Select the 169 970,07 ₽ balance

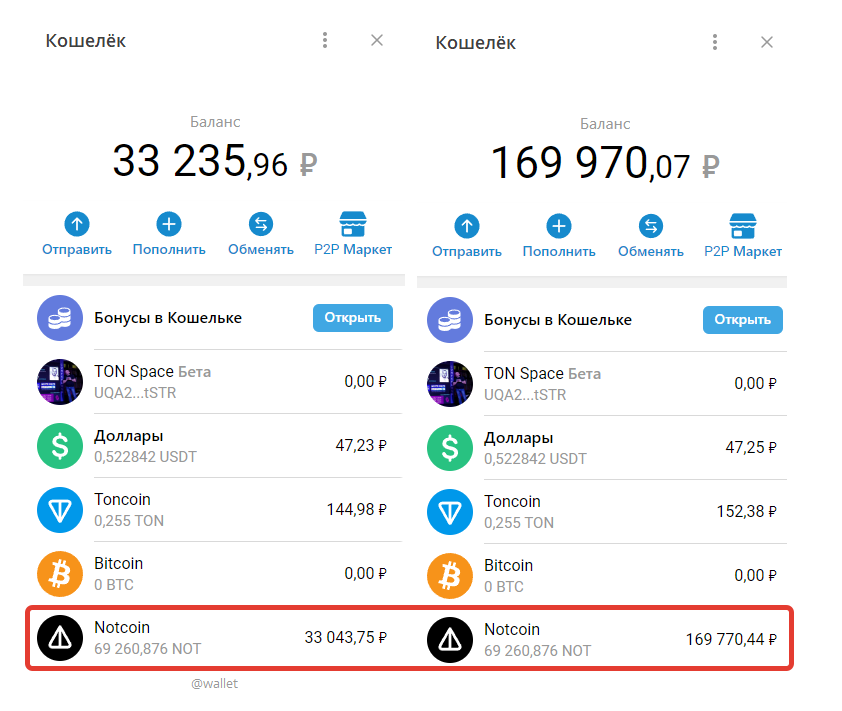click(605, 163)
